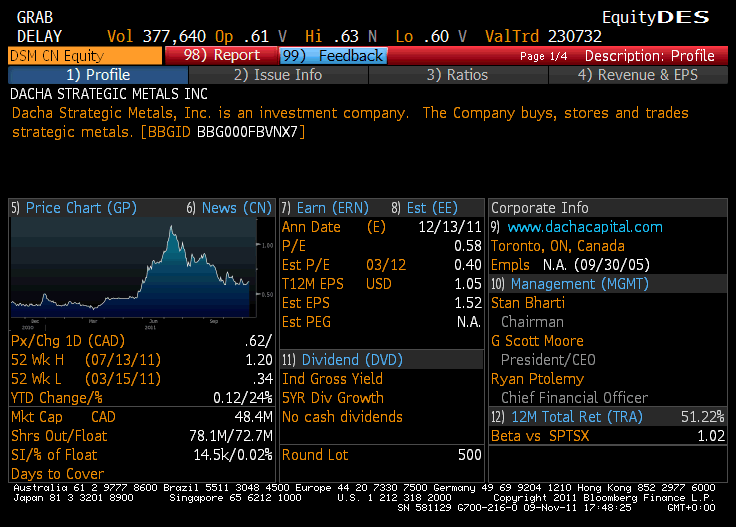Click the 52 Wk L value .34
The height and width of the screenshot is (527, 736).
[x=262, y=379]
